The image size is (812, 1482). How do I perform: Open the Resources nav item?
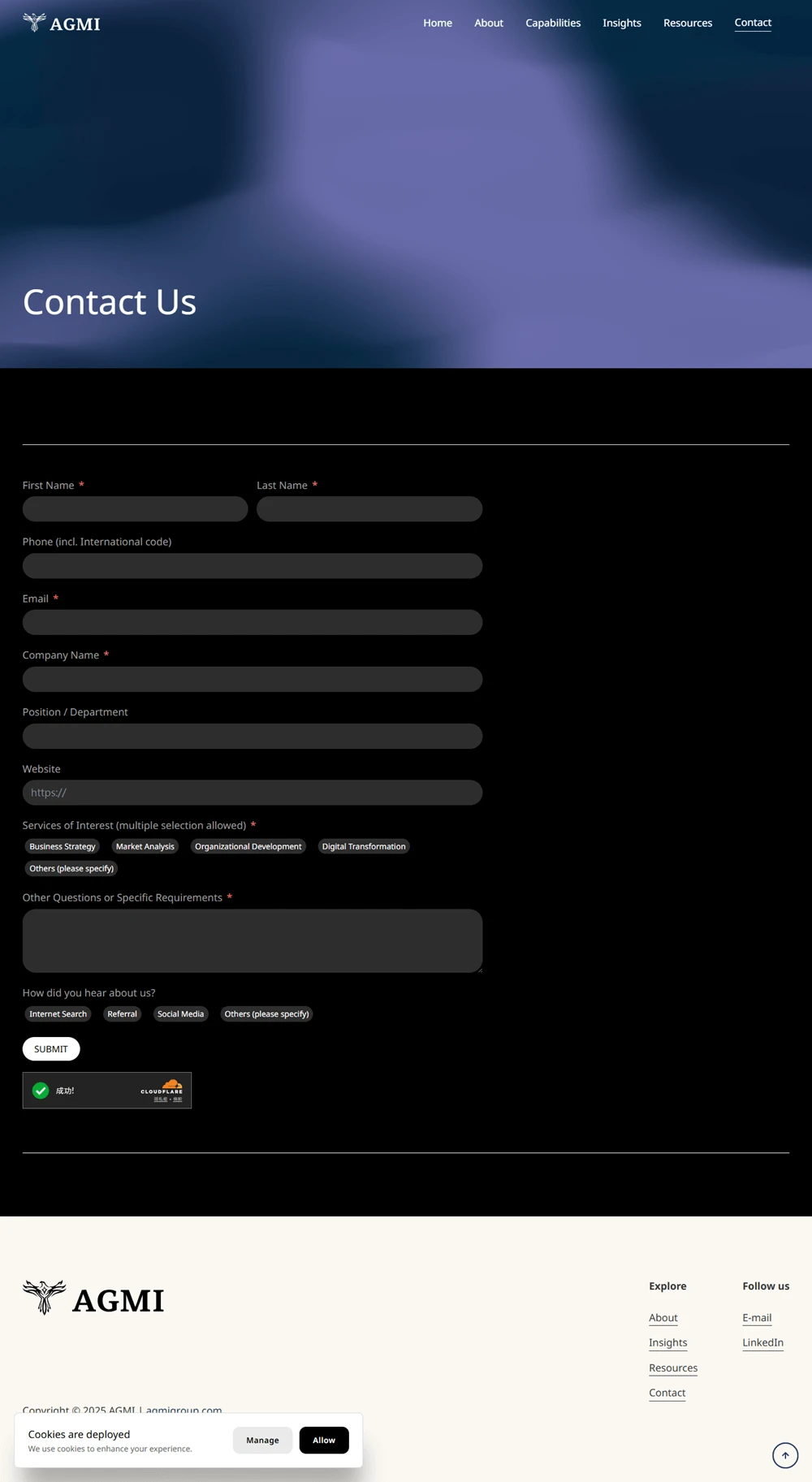pyautogui.click(x=687, y=23)
